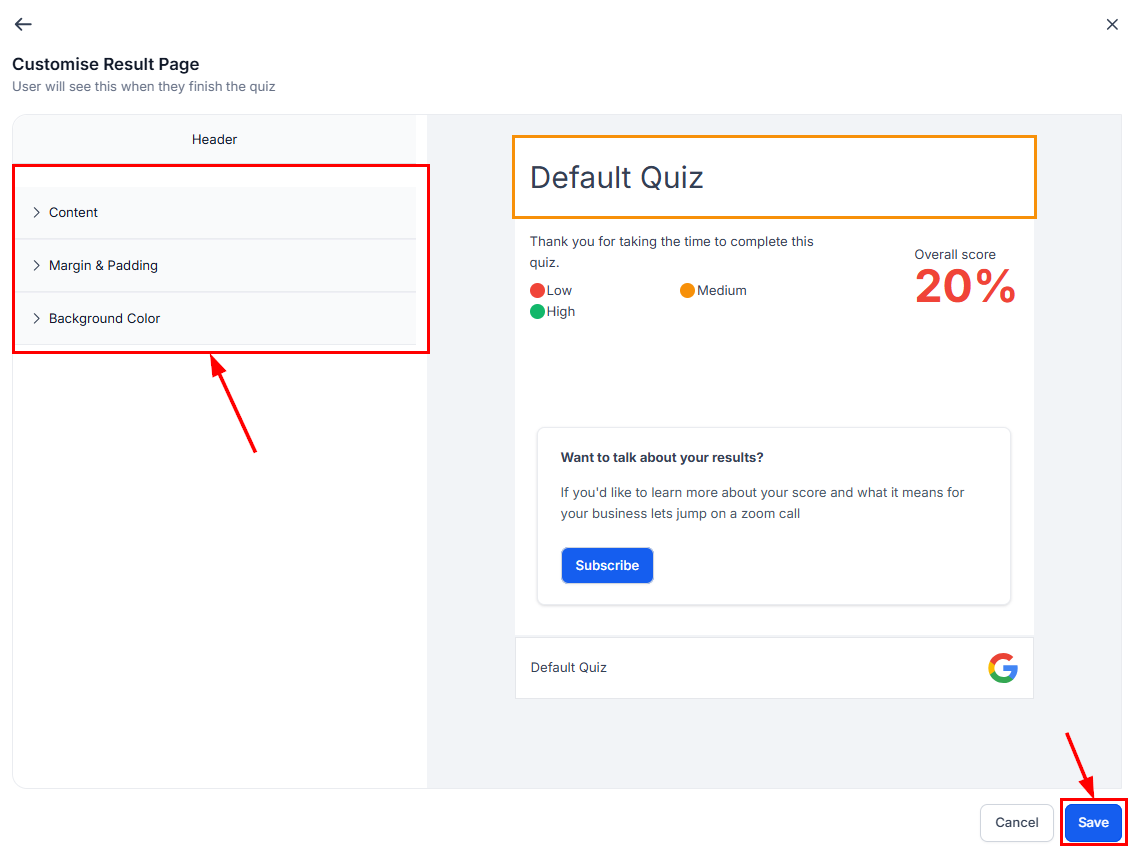The width and height of the screenshot is (1139, 852).
Task: Select the Header tab label
Action: click(214, 140)
